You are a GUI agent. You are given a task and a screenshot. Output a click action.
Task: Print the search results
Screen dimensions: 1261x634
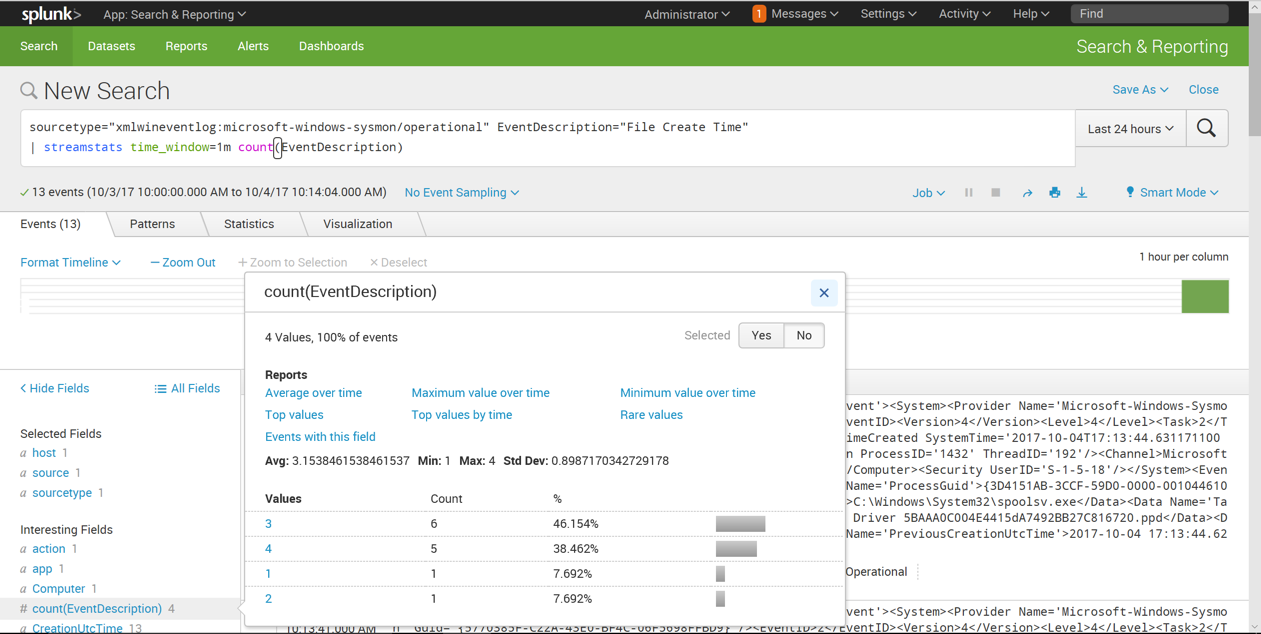pos(1054,193)
